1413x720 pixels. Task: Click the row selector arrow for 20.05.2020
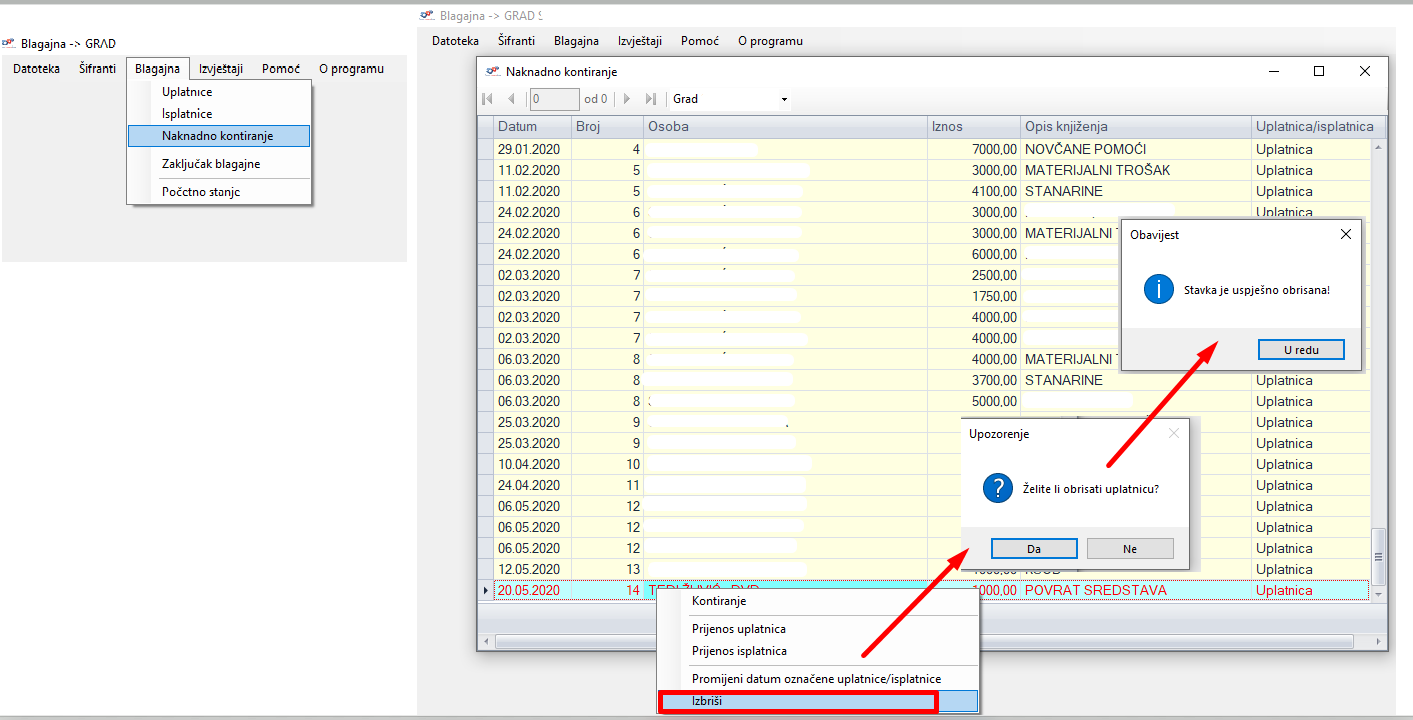click(x=486, y=591)
